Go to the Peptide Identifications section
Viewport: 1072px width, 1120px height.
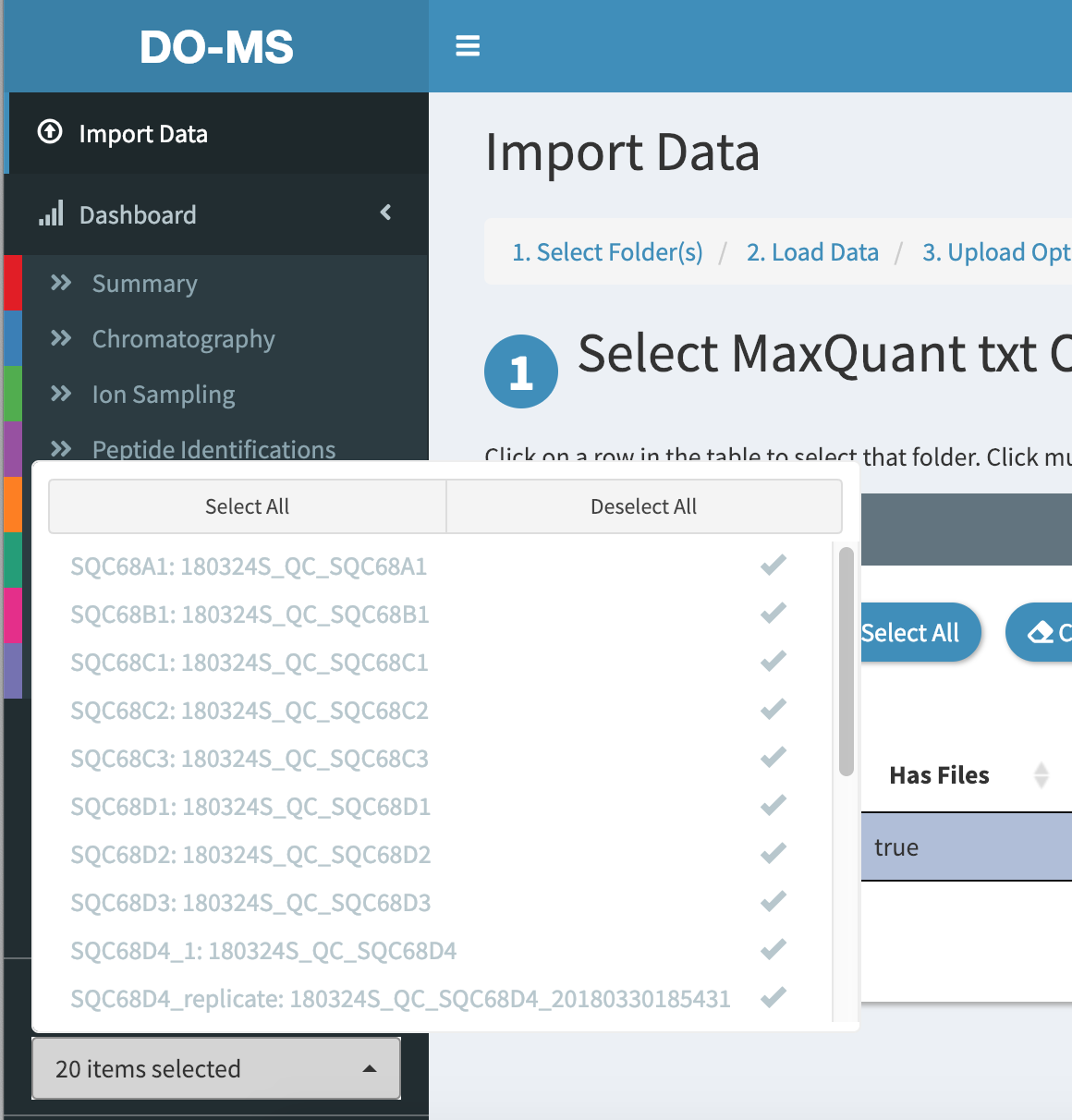coord(213,449)
